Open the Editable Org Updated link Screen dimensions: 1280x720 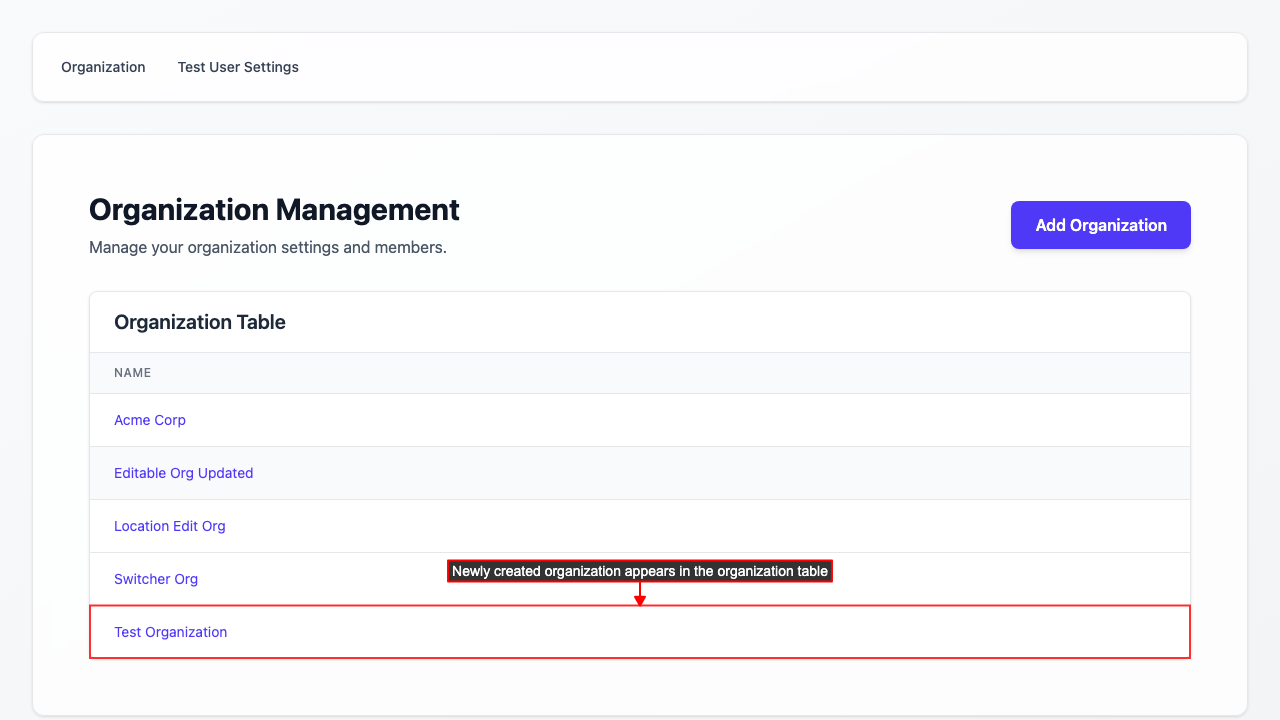click(x=183, y=473)
